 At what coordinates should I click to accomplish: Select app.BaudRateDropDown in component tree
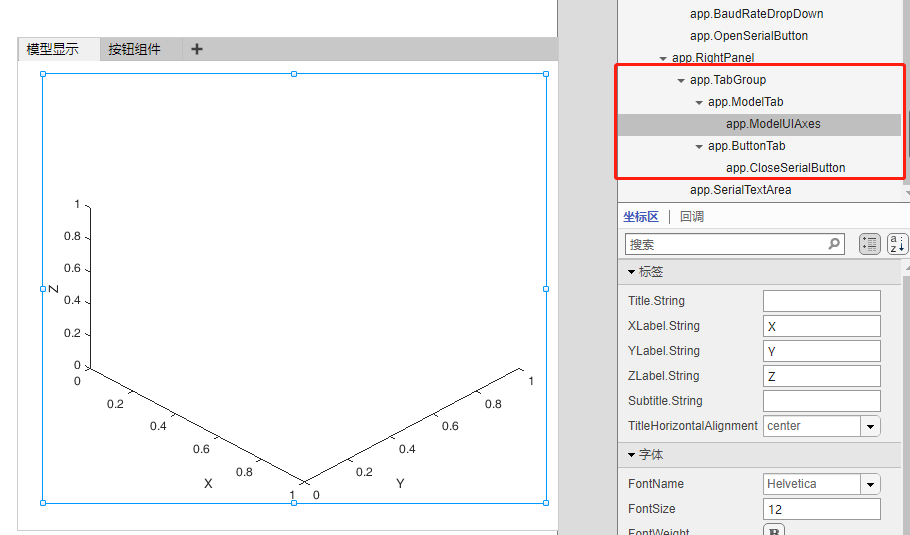point(756,14)
